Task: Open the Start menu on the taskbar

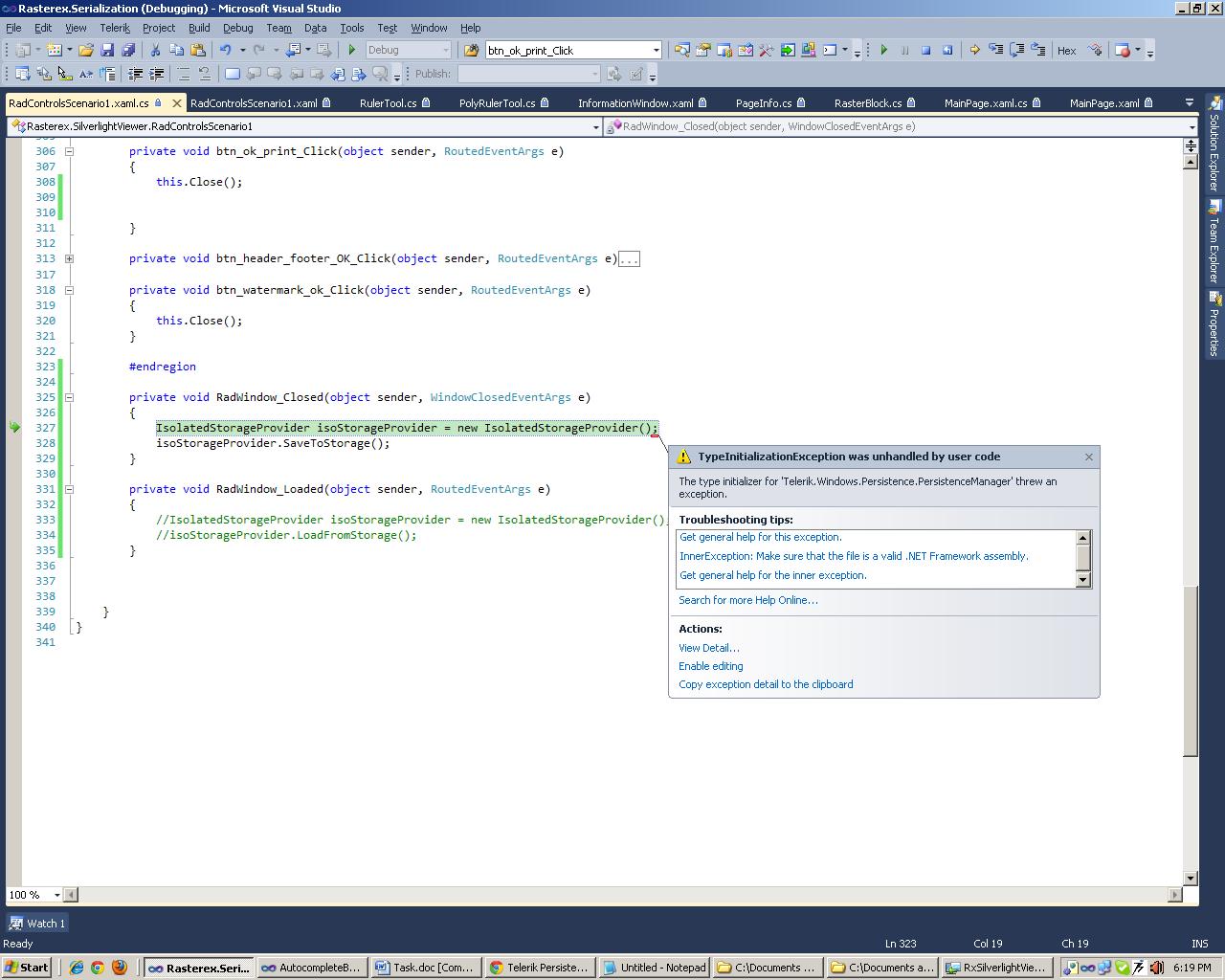Action: click(x=27, y=968)
